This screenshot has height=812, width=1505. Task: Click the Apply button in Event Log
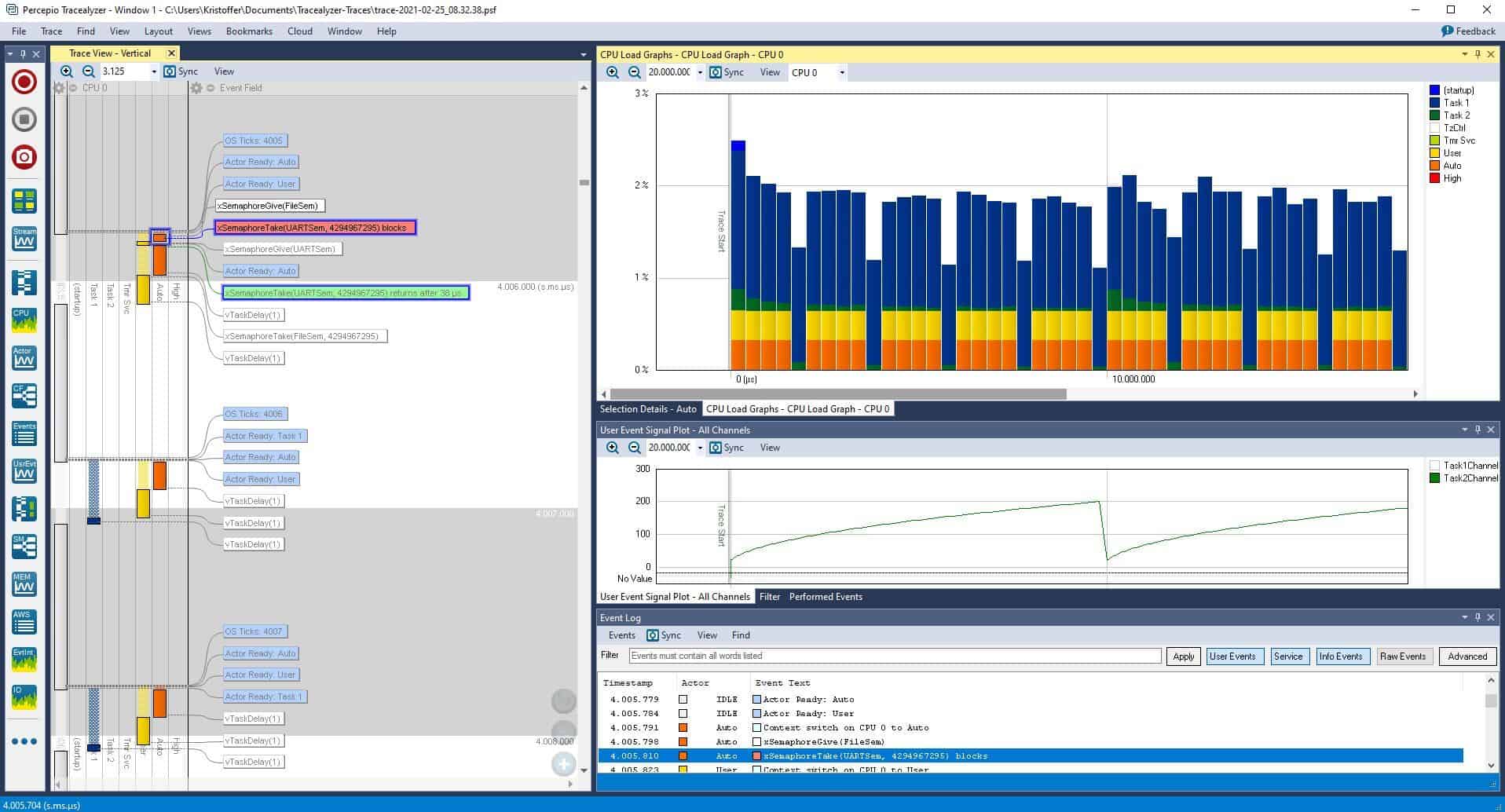(x=1183, y=657)
